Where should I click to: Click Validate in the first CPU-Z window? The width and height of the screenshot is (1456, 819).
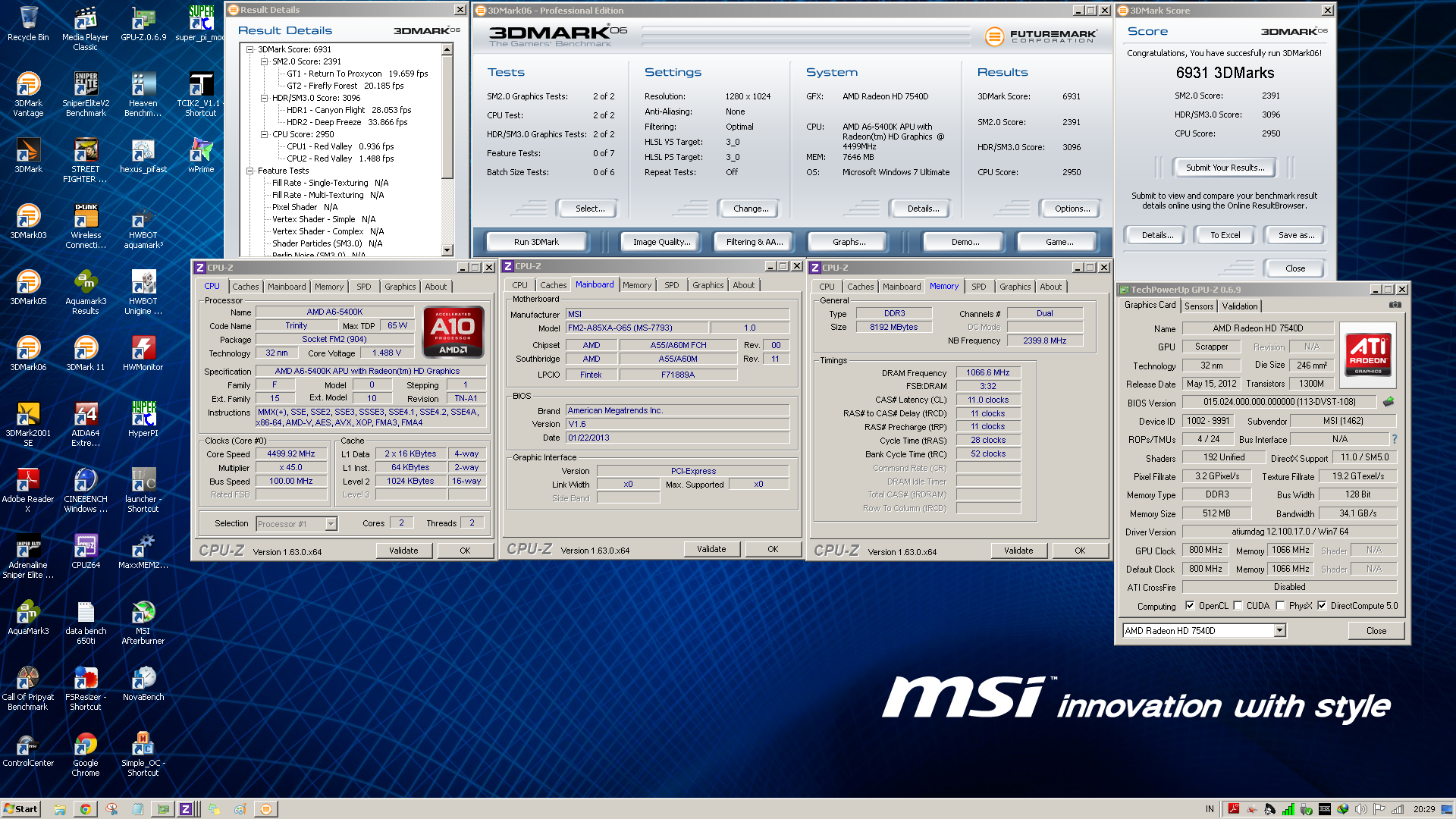pos(403,551)
